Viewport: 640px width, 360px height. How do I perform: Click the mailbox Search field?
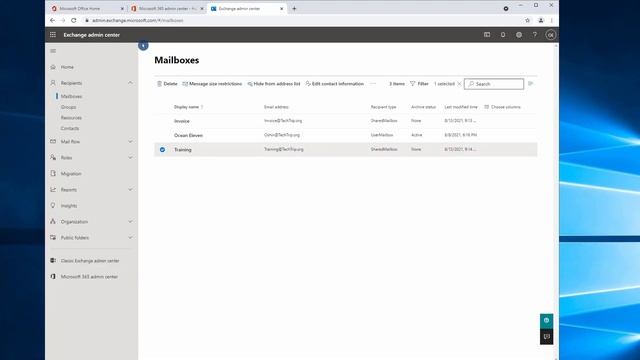(494, 84)
